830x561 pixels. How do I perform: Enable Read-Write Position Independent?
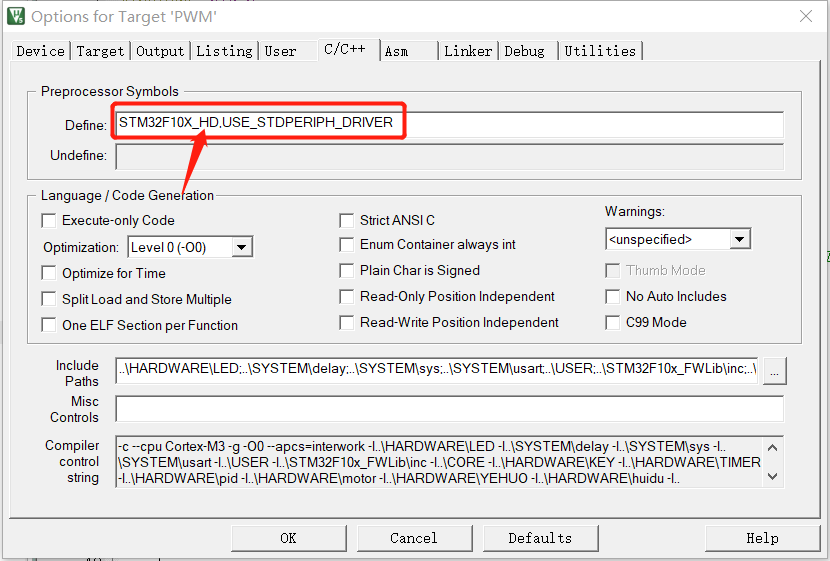(347, 323)
